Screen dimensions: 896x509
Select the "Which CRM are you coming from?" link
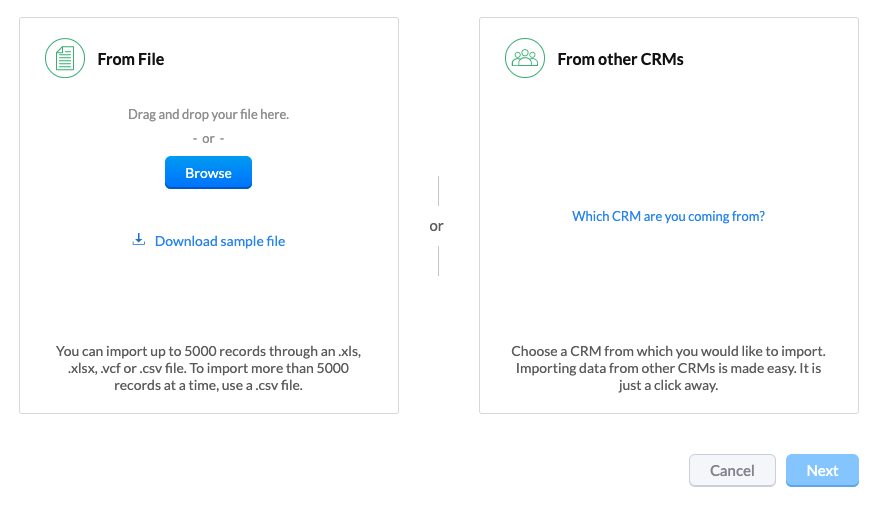click(668, 216)
